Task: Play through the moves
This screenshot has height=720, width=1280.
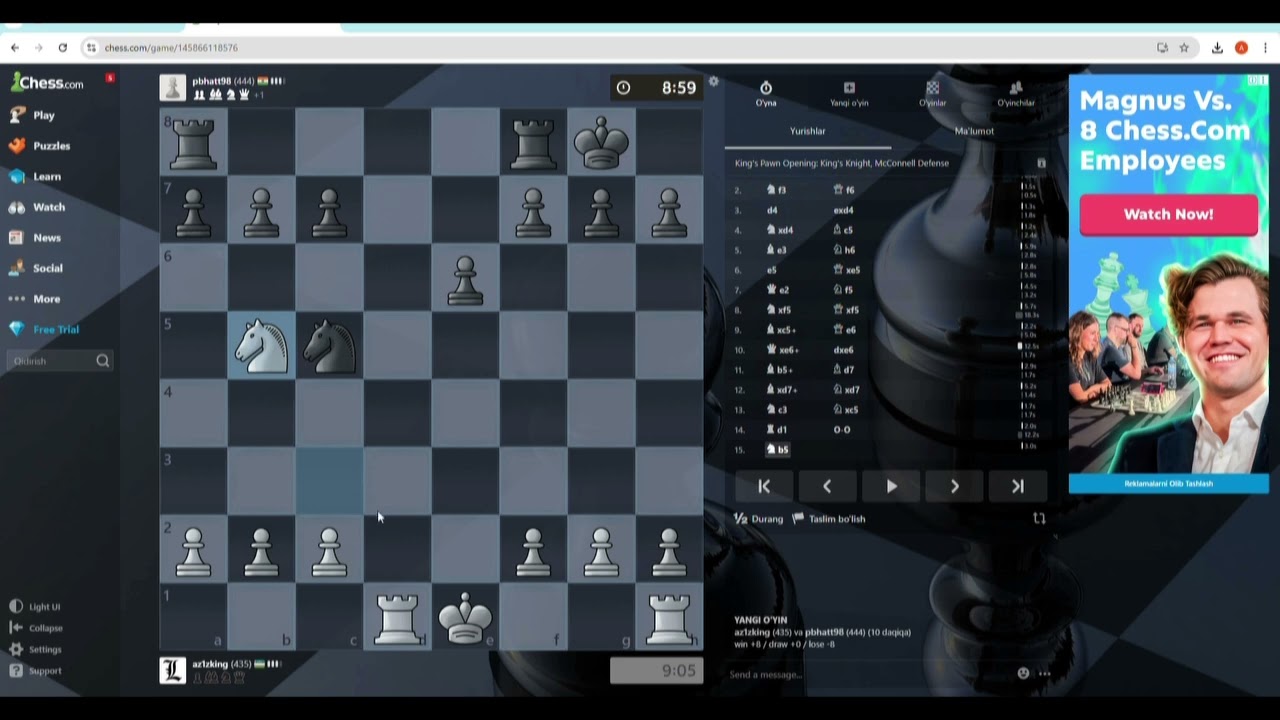Action: click(891, 486)
